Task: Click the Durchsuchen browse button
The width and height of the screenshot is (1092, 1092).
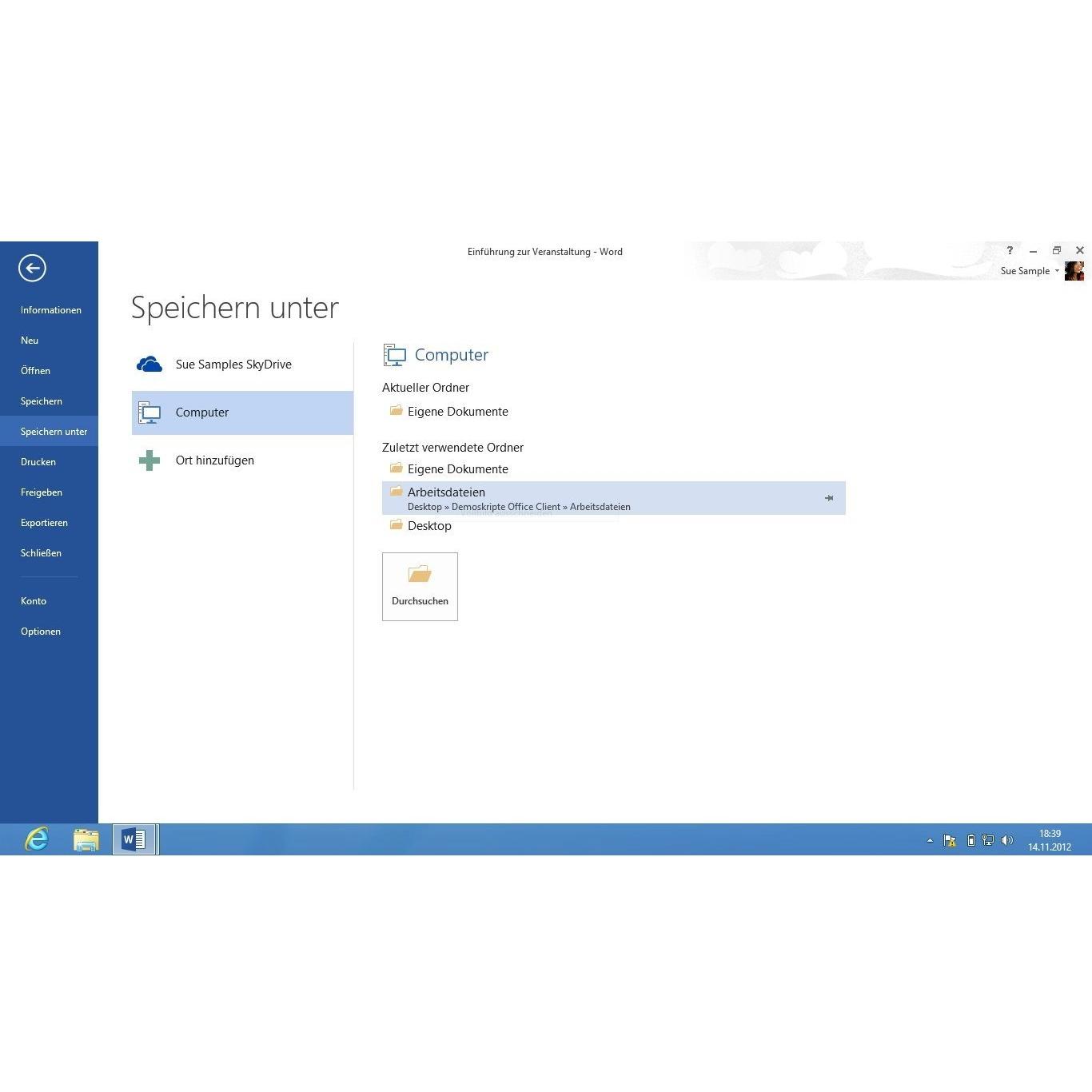Action: [420, 587]
